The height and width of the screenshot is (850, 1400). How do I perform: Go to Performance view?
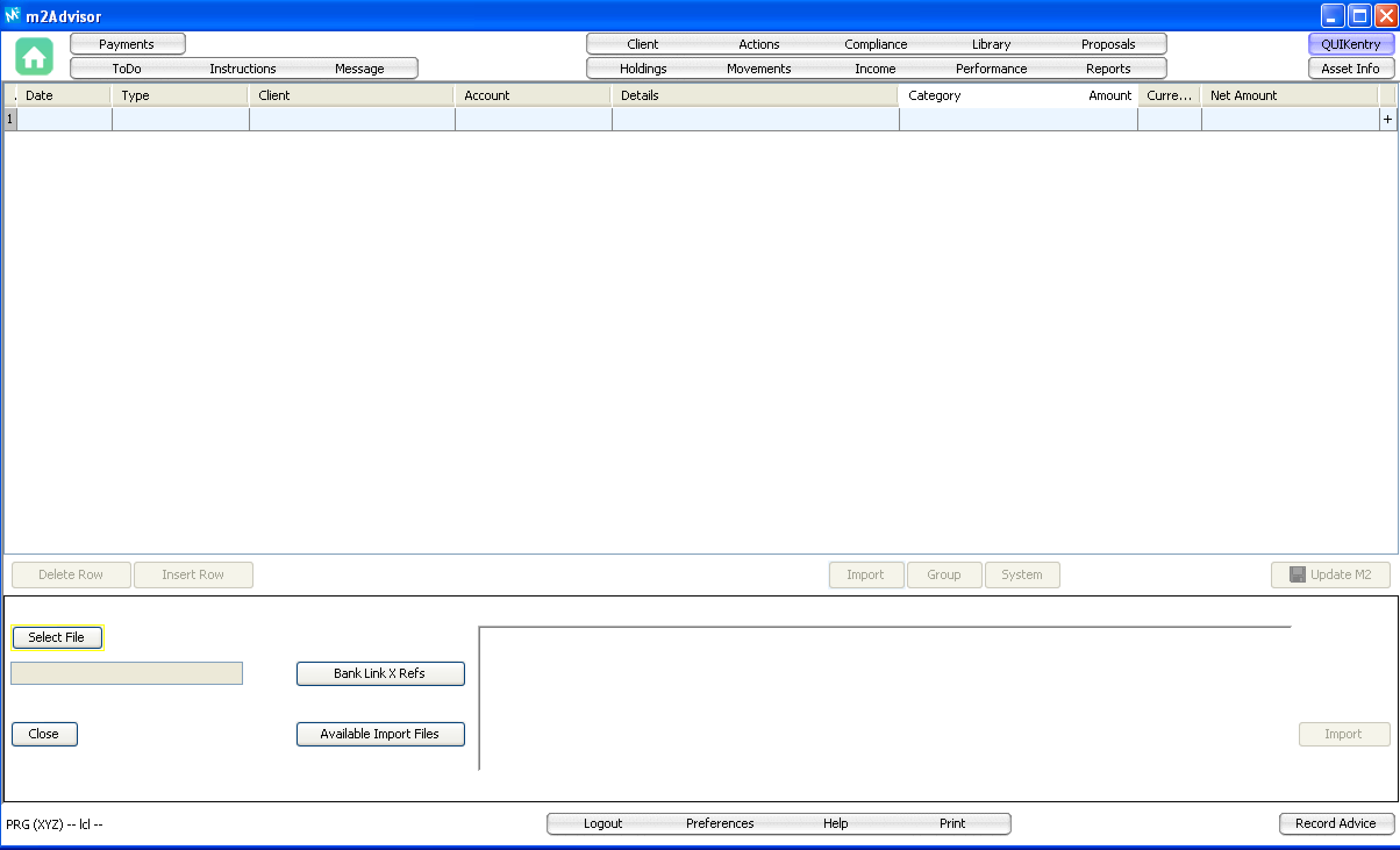(991, 69)
